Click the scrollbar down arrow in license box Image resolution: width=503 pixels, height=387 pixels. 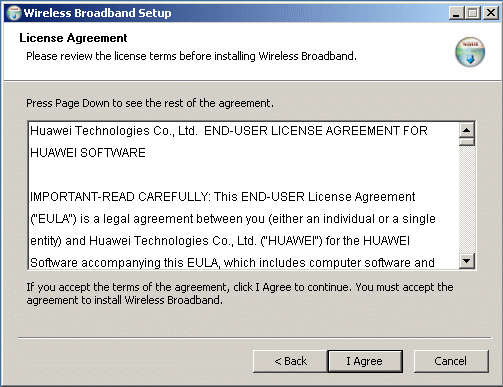[467, 261]
